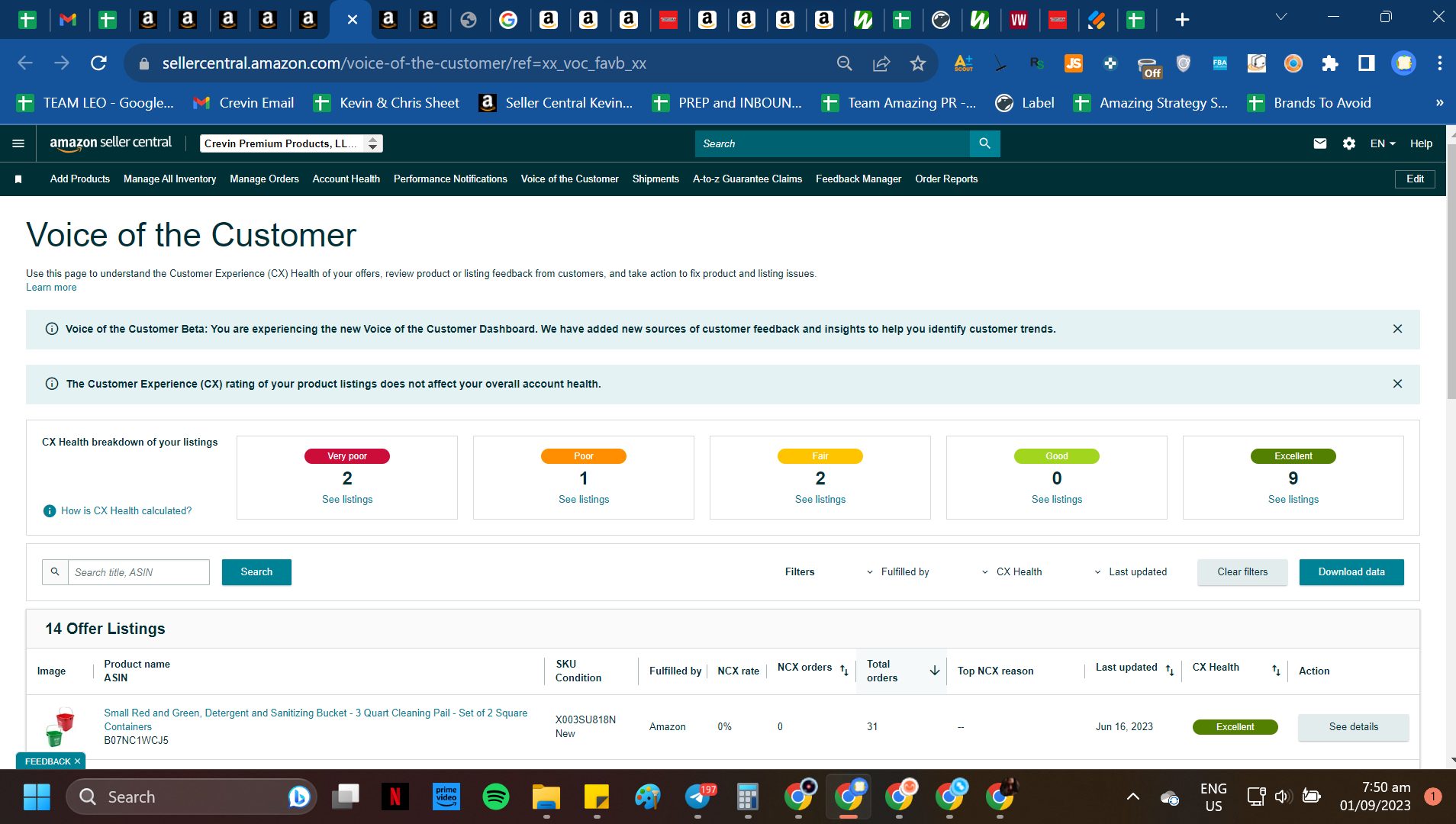Click the Edit favorites bar button
This screenshot has width=1456, height=824.
(x=1415, y=179)
